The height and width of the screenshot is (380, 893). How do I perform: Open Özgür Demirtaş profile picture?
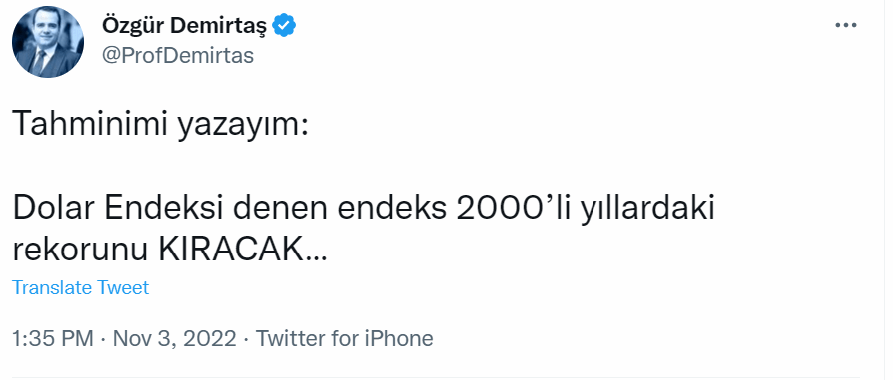coord(48,42)
